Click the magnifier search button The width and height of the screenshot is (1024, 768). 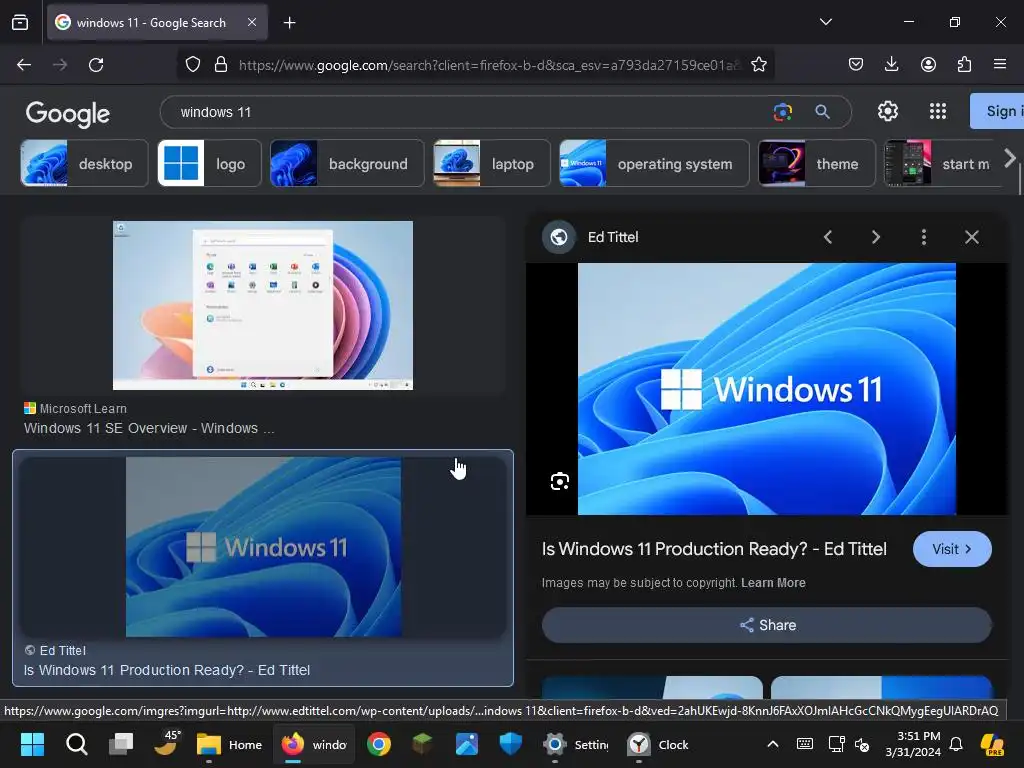click(822, 112)
